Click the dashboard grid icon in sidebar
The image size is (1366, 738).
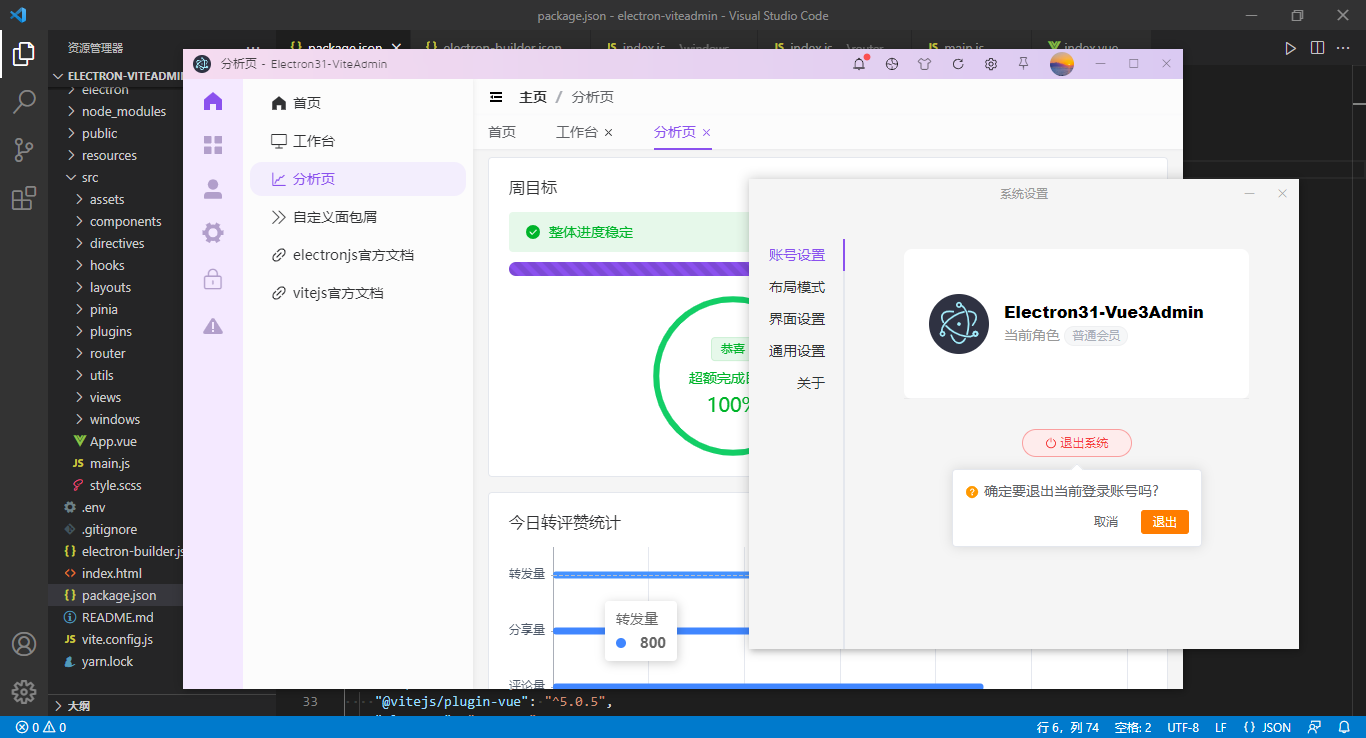point(212,144)
